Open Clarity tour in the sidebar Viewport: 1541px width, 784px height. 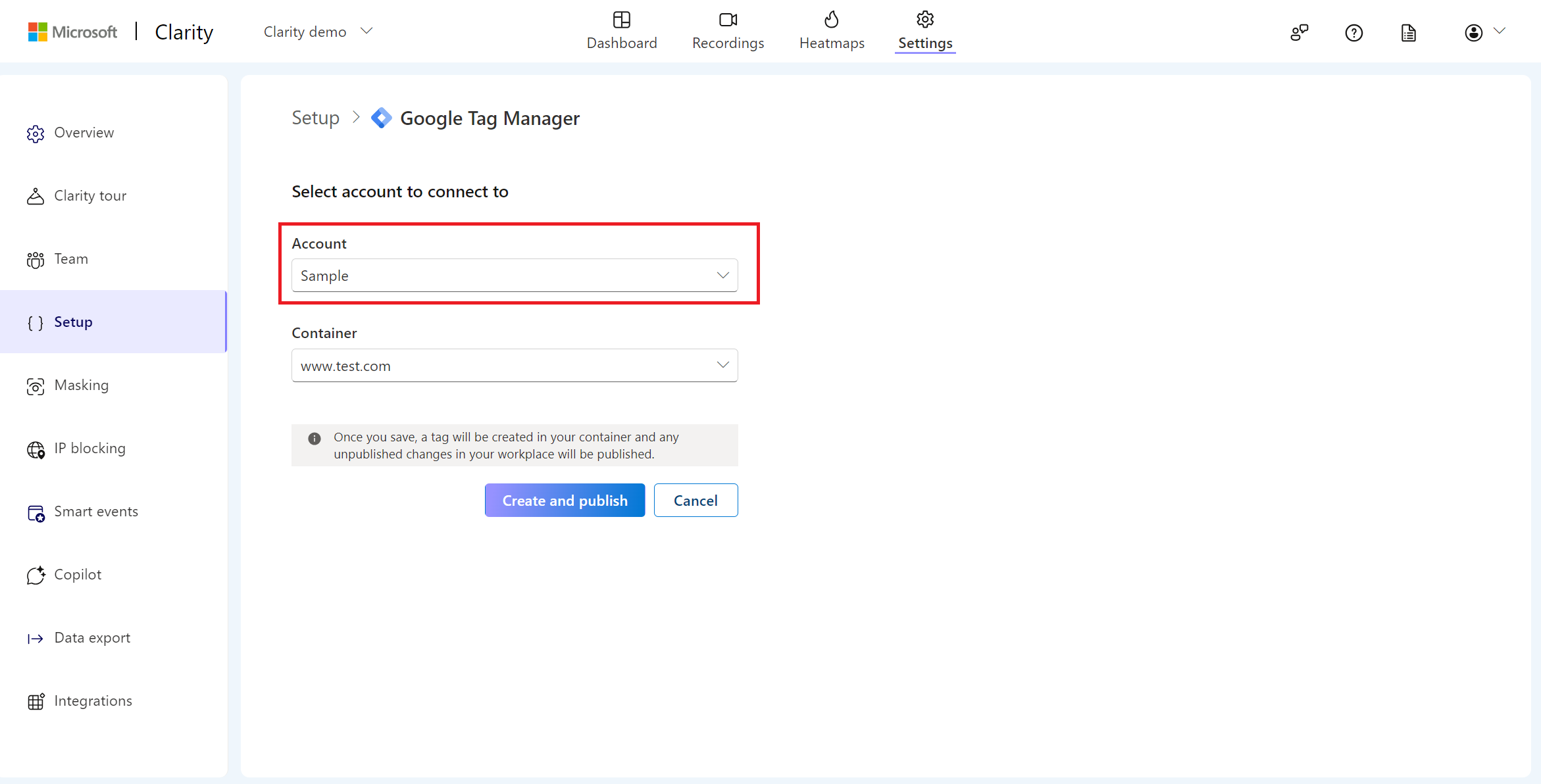click(x=114, y=196)
